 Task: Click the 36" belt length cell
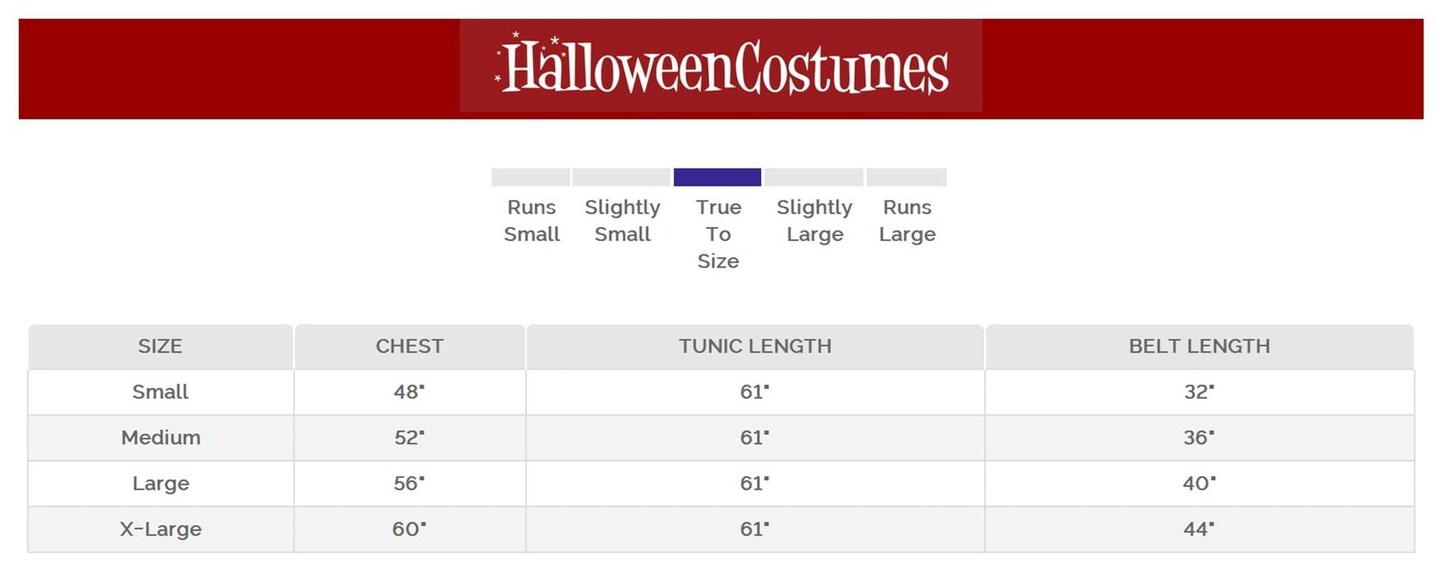point(1199,438)
